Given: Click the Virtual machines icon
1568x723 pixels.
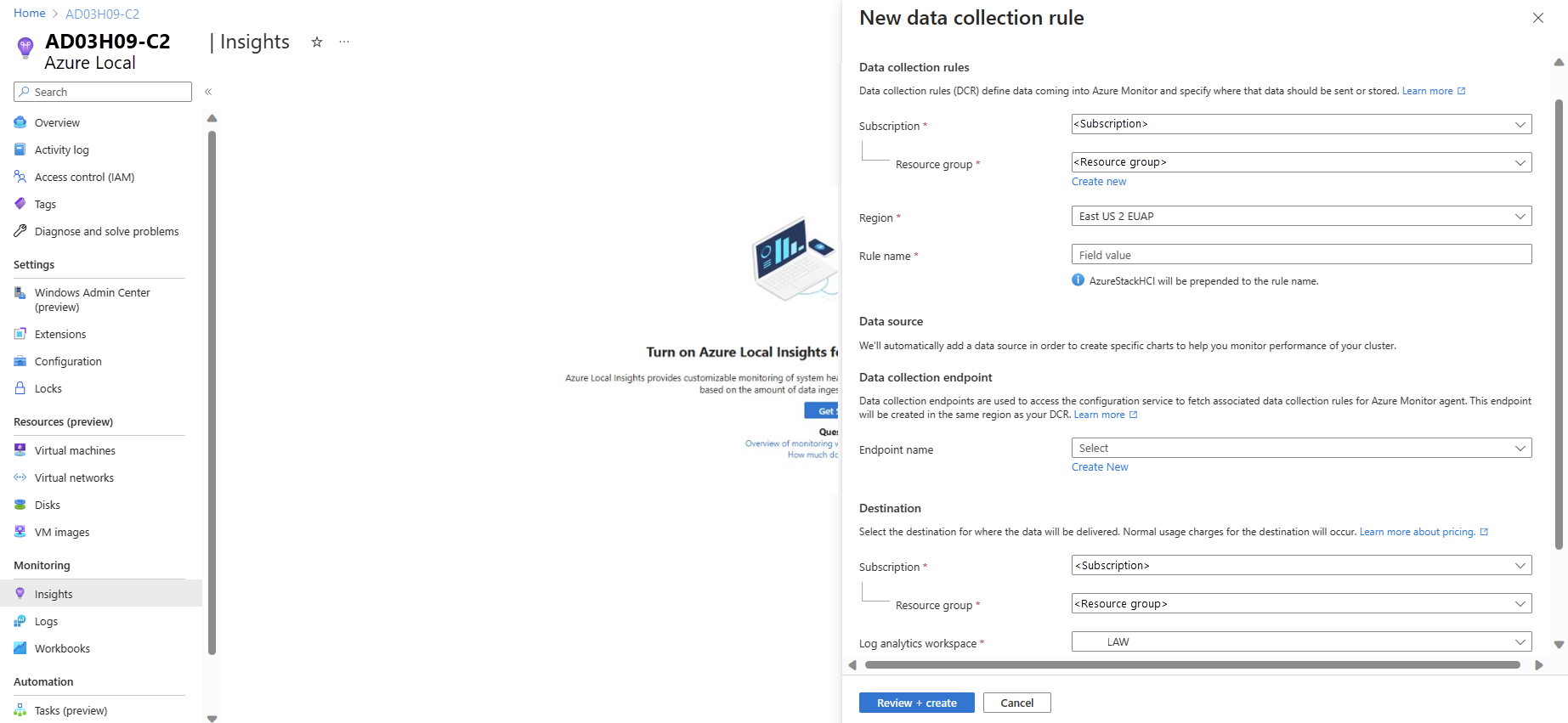Looking at the screenshot, I should (20, 450).
